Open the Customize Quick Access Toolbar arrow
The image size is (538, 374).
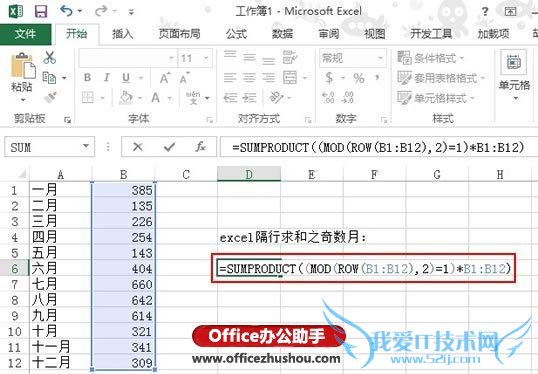pyautogui.click(x=131, y=12)
